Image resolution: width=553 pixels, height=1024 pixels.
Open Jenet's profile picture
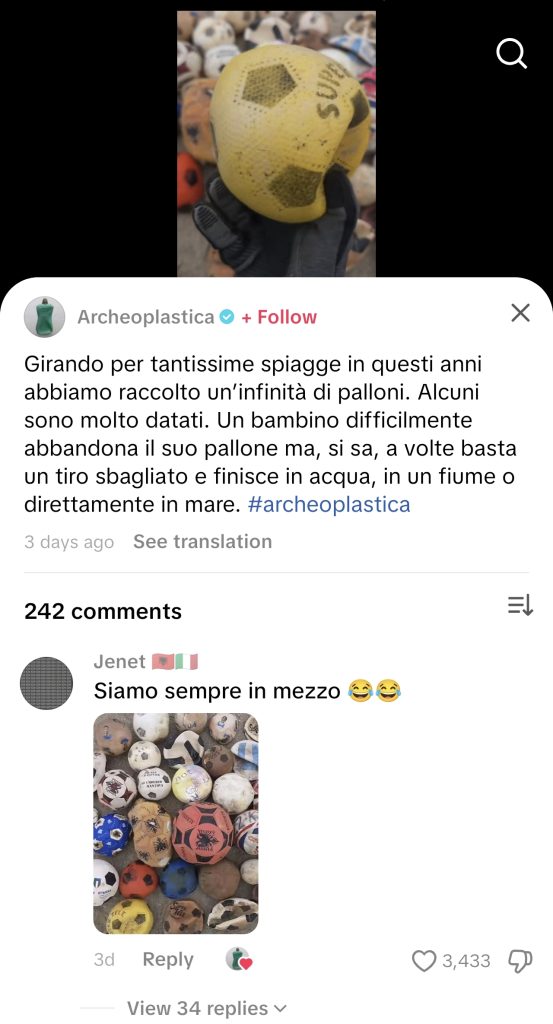46,683
